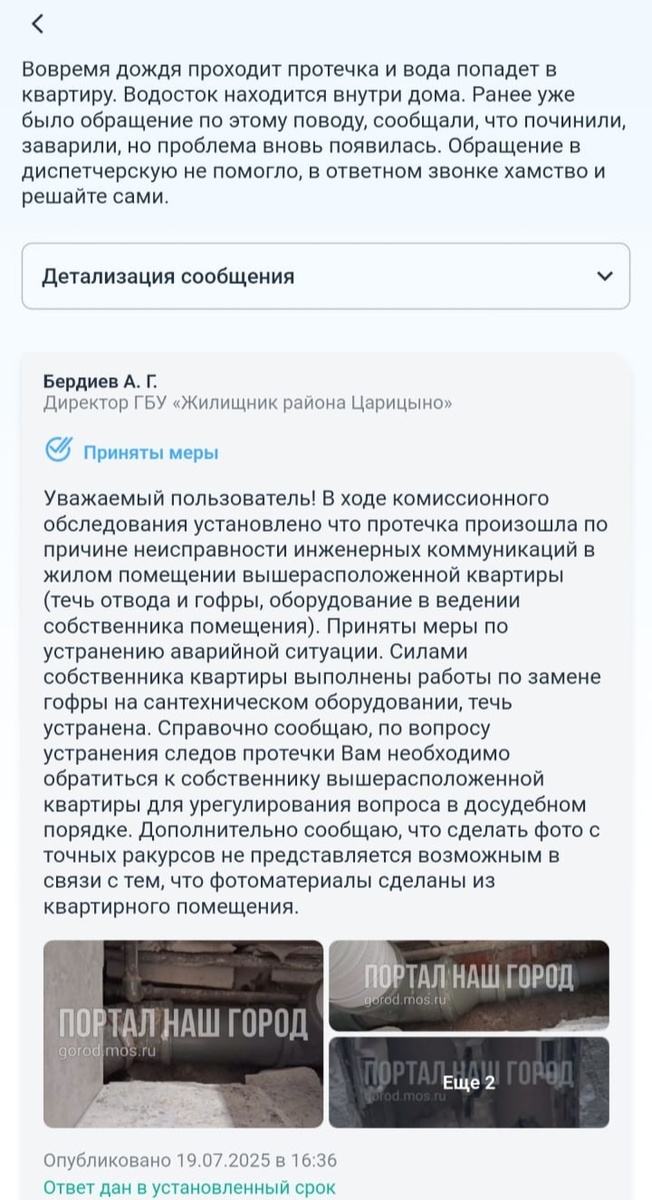Click the 'Детализация сообщения' dropdown row

click(326, 275)
